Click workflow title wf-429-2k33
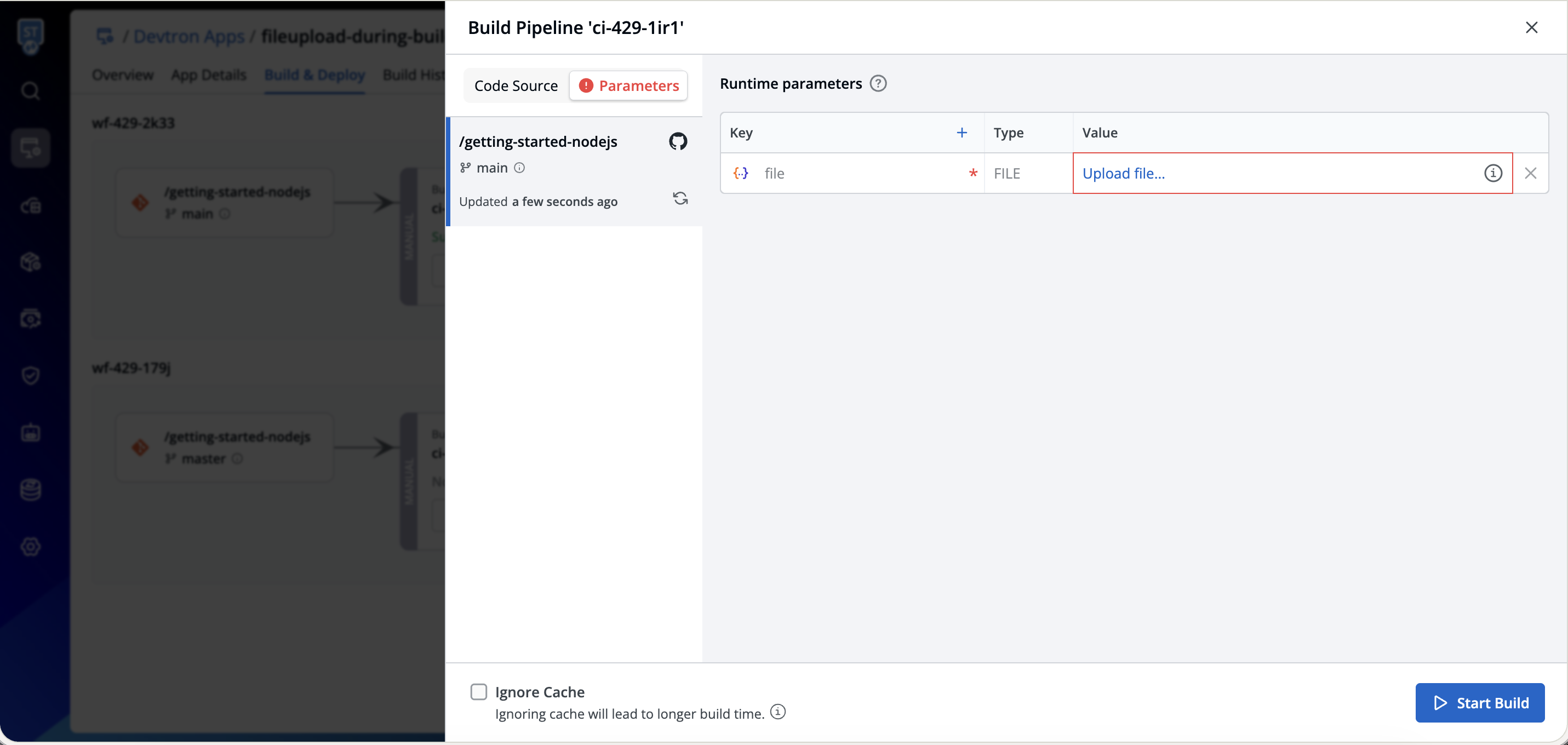The width and height of the screenshot is (1568, 745). 133,123
